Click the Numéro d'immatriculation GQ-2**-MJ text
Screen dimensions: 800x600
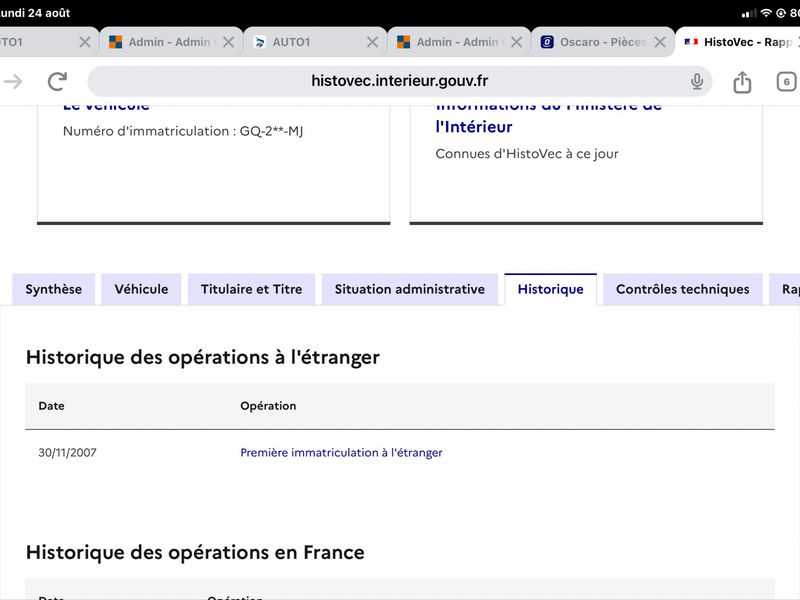(x=183, y=131)
